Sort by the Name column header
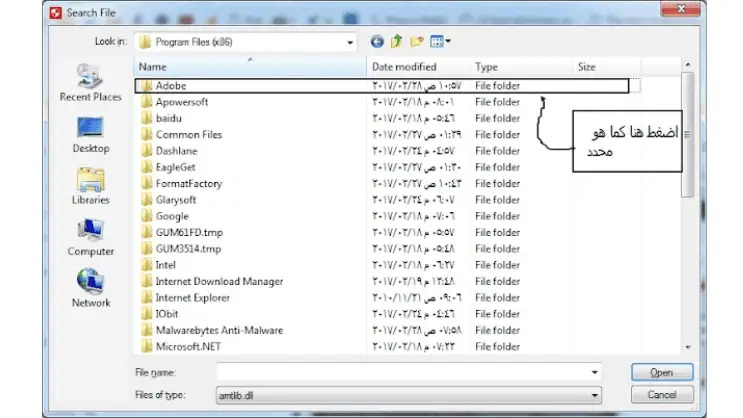Screen dimensions: 743x418 coord(250,67)
